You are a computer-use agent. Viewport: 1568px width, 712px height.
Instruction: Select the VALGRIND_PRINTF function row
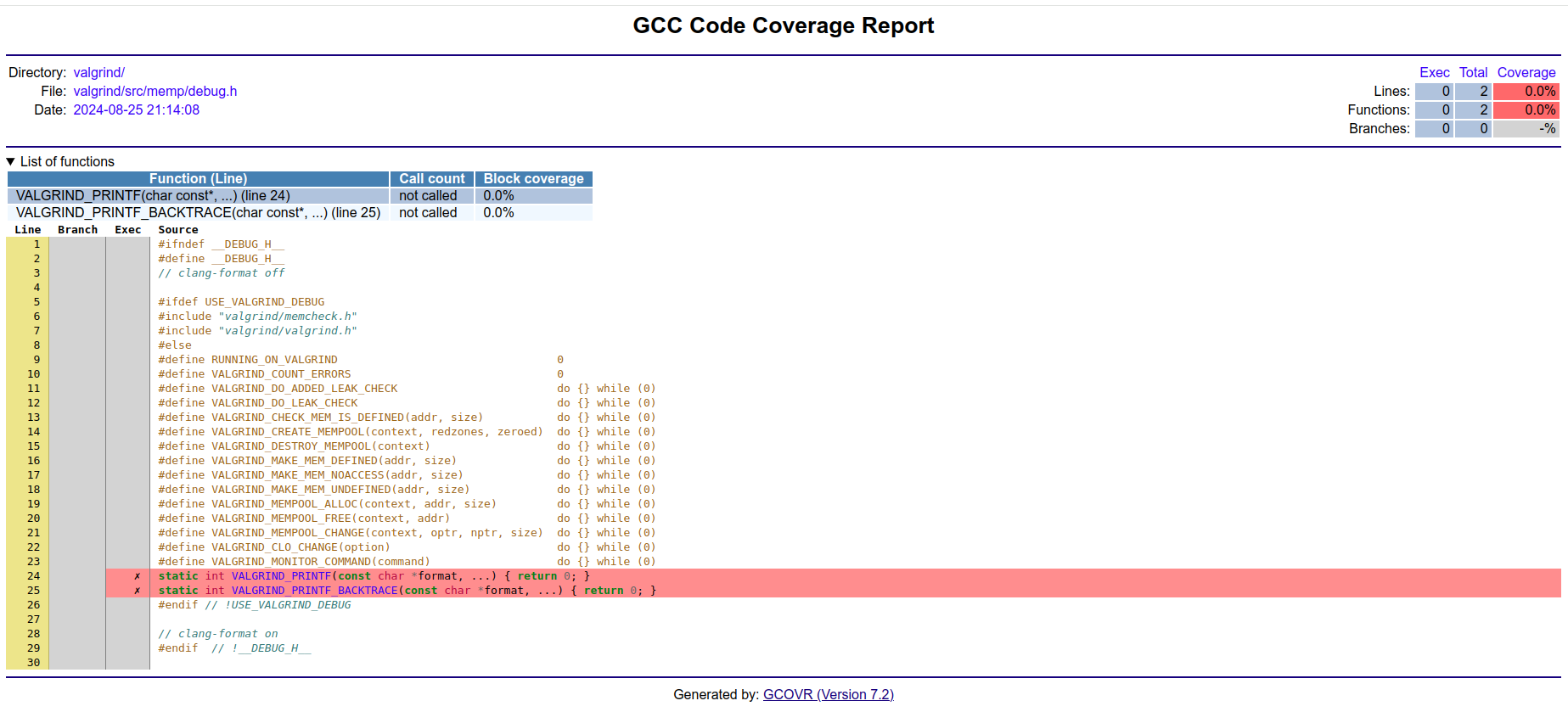153,196
